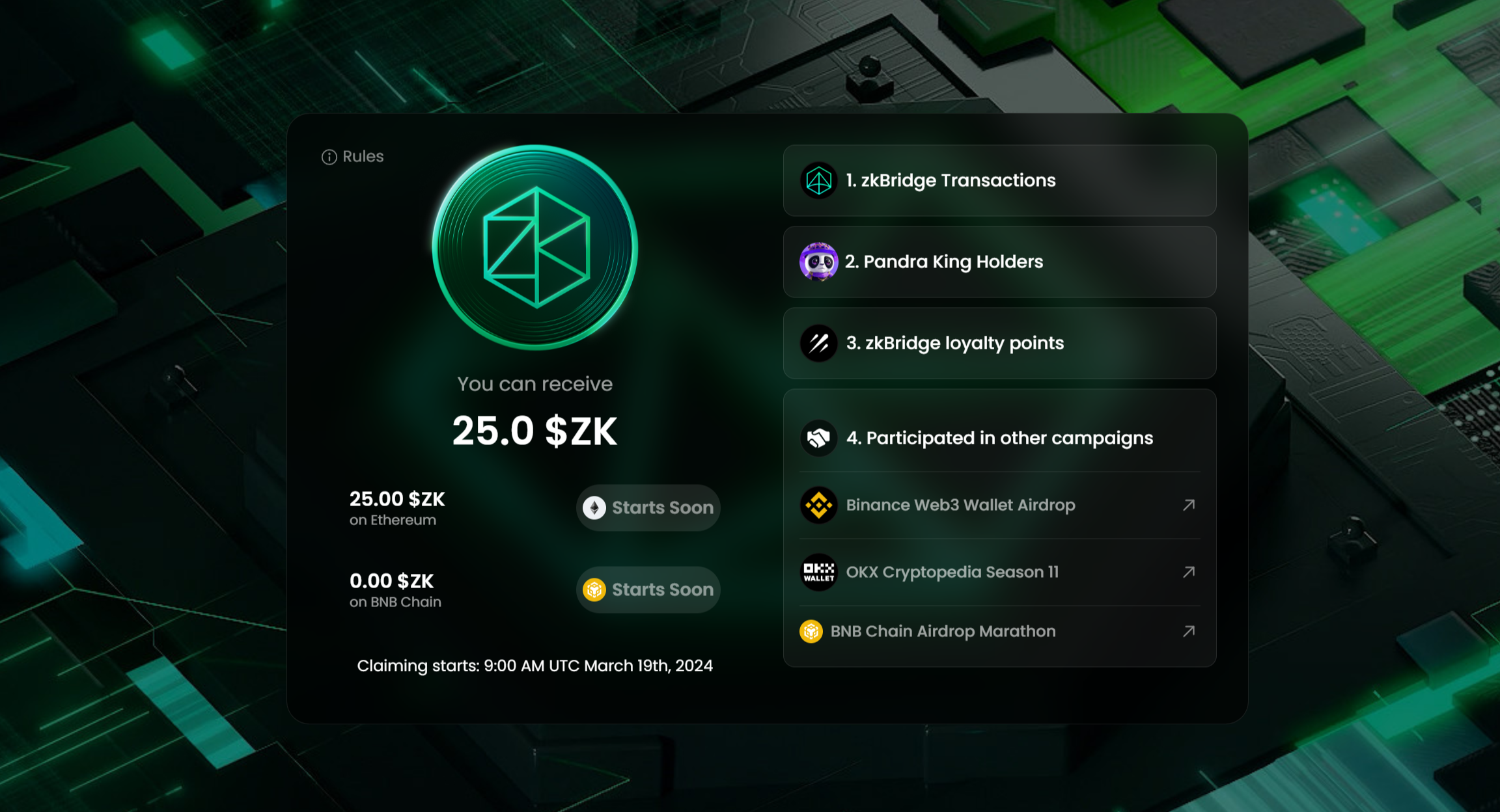
Task: Open OKX Cryptopedia Season 11 link
Action: pyautogui.click(x=999, y=572)
